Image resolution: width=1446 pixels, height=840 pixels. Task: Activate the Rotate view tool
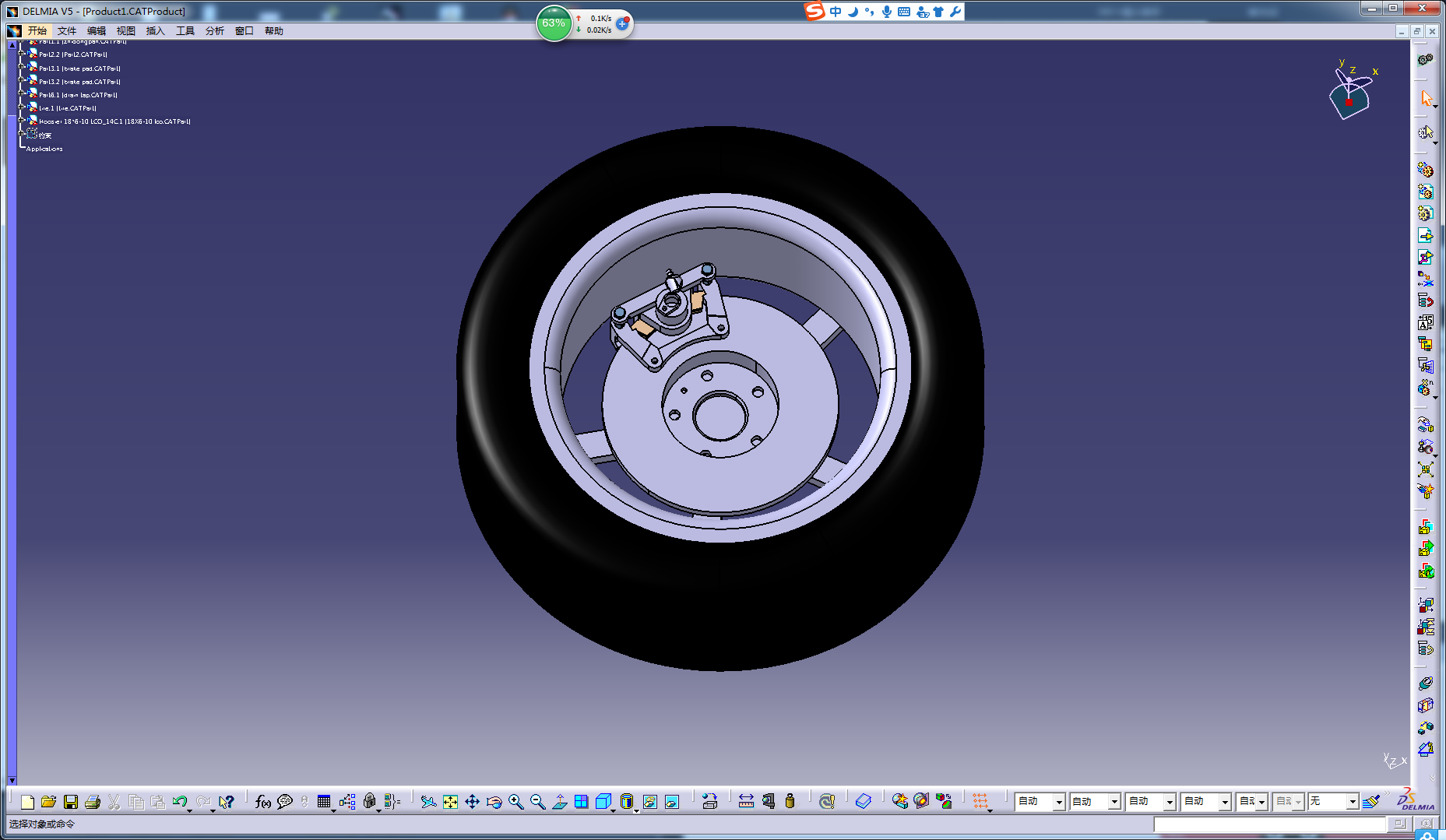pyautogui.click(x=494, y=801)
